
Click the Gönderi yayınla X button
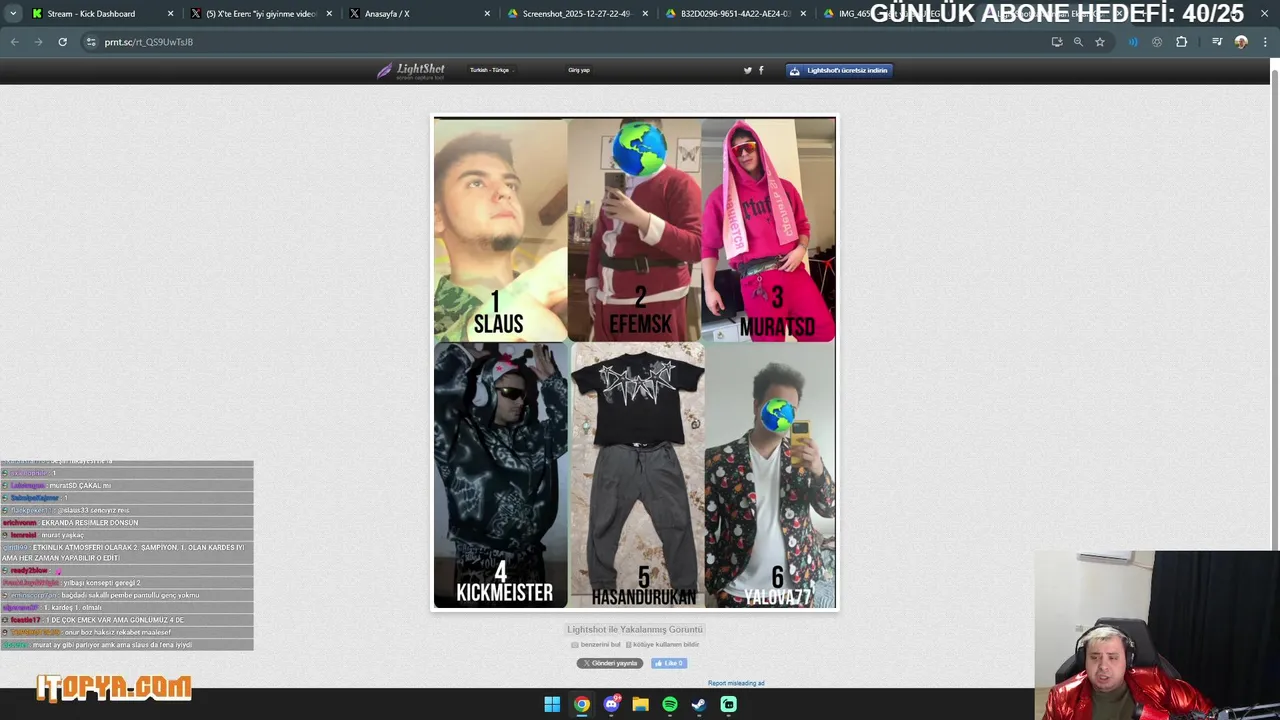pos(610,663)
